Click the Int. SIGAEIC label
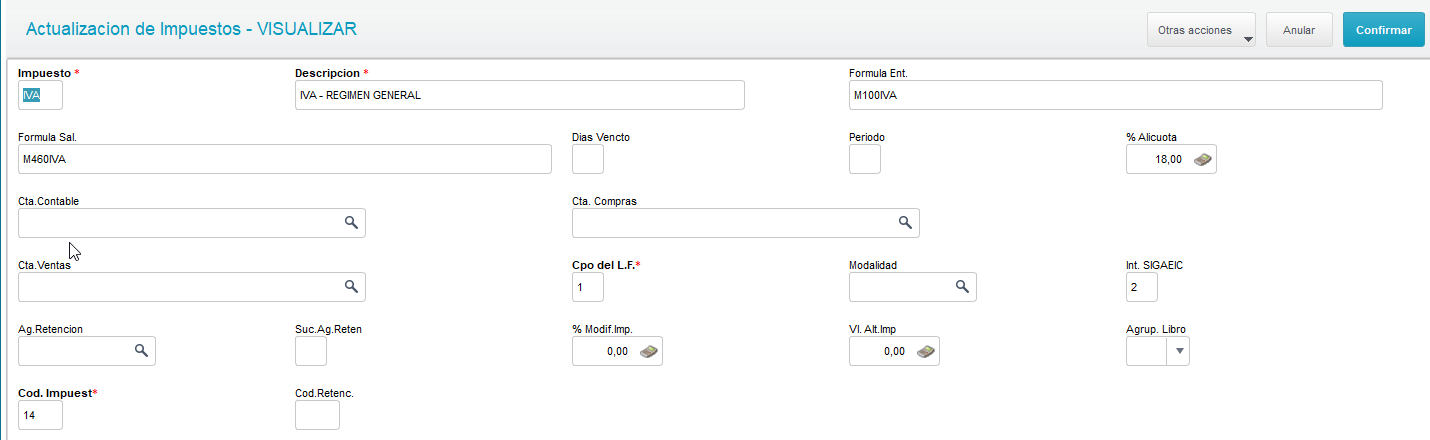The width and height of the screenshot is (1430, 440). point(1155,265)
